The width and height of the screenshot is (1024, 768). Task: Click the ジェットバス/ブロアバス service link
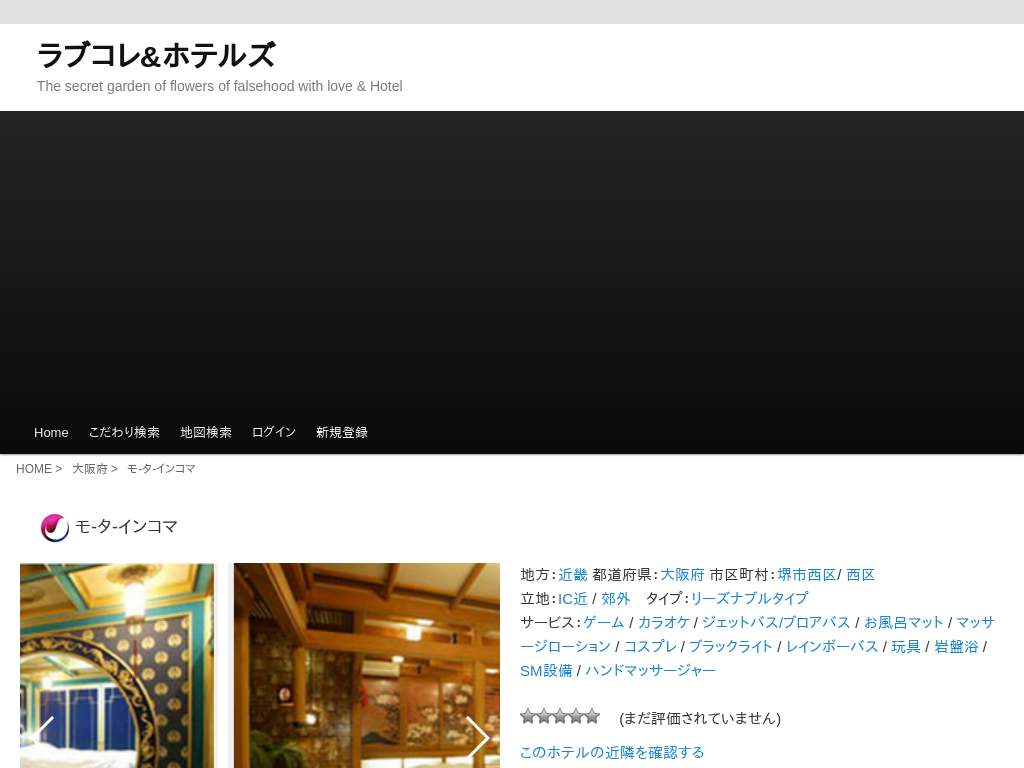coord(776,623)
